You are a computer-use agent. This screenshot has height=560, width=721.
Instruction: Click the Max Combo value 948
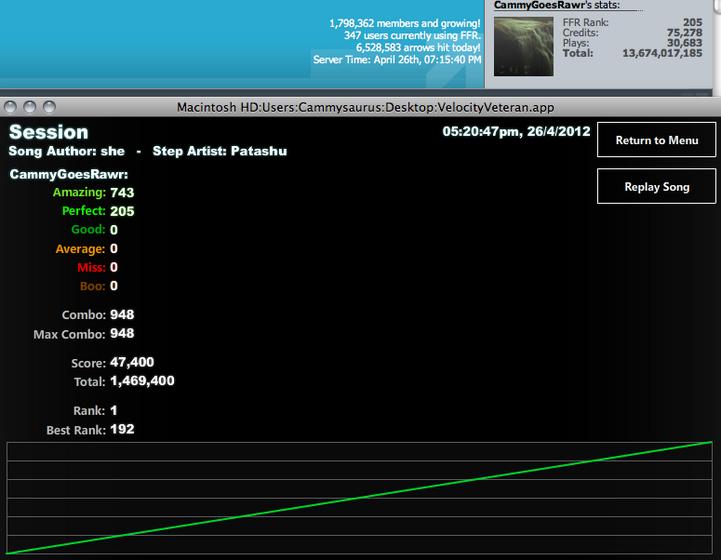pos(122,333)
